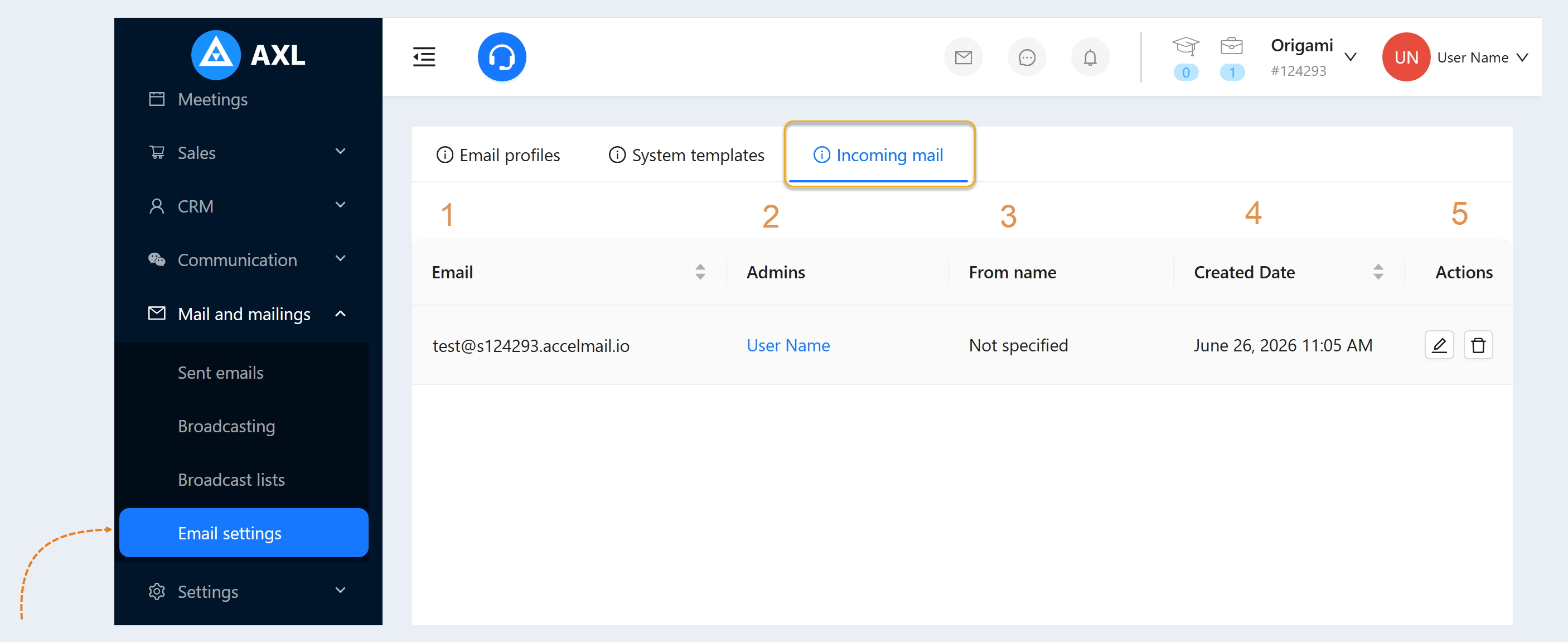Select Email settings in the sidebar
Image resolution: width=1568 pixels, height=642 pixels.
coord(244,532)
